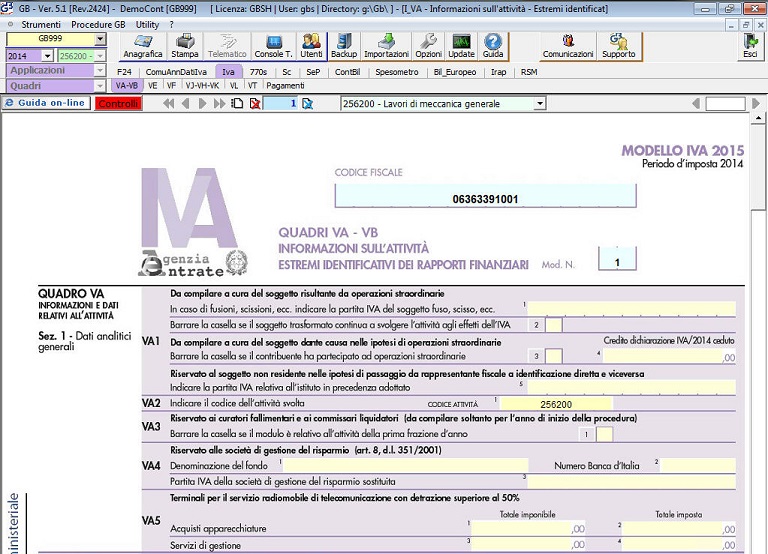Viewport: 768px width, 554px height.
Task: Open Console T. from the toolbar
Action: pyautogui.click(x=273, y=47)
